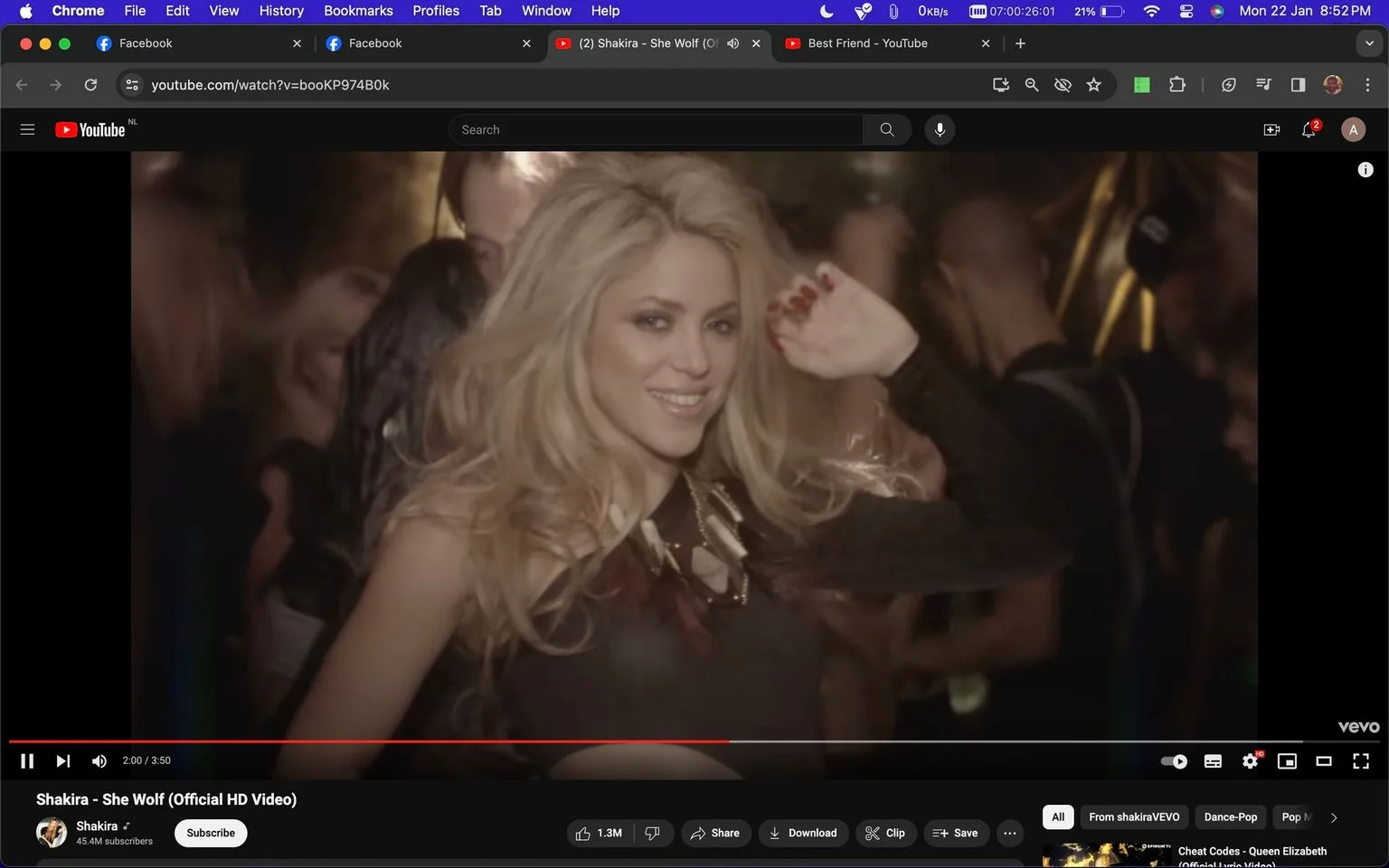
Task: Open the media controls button in Chrome toolbar
Action: click(x=1263, y=85)
